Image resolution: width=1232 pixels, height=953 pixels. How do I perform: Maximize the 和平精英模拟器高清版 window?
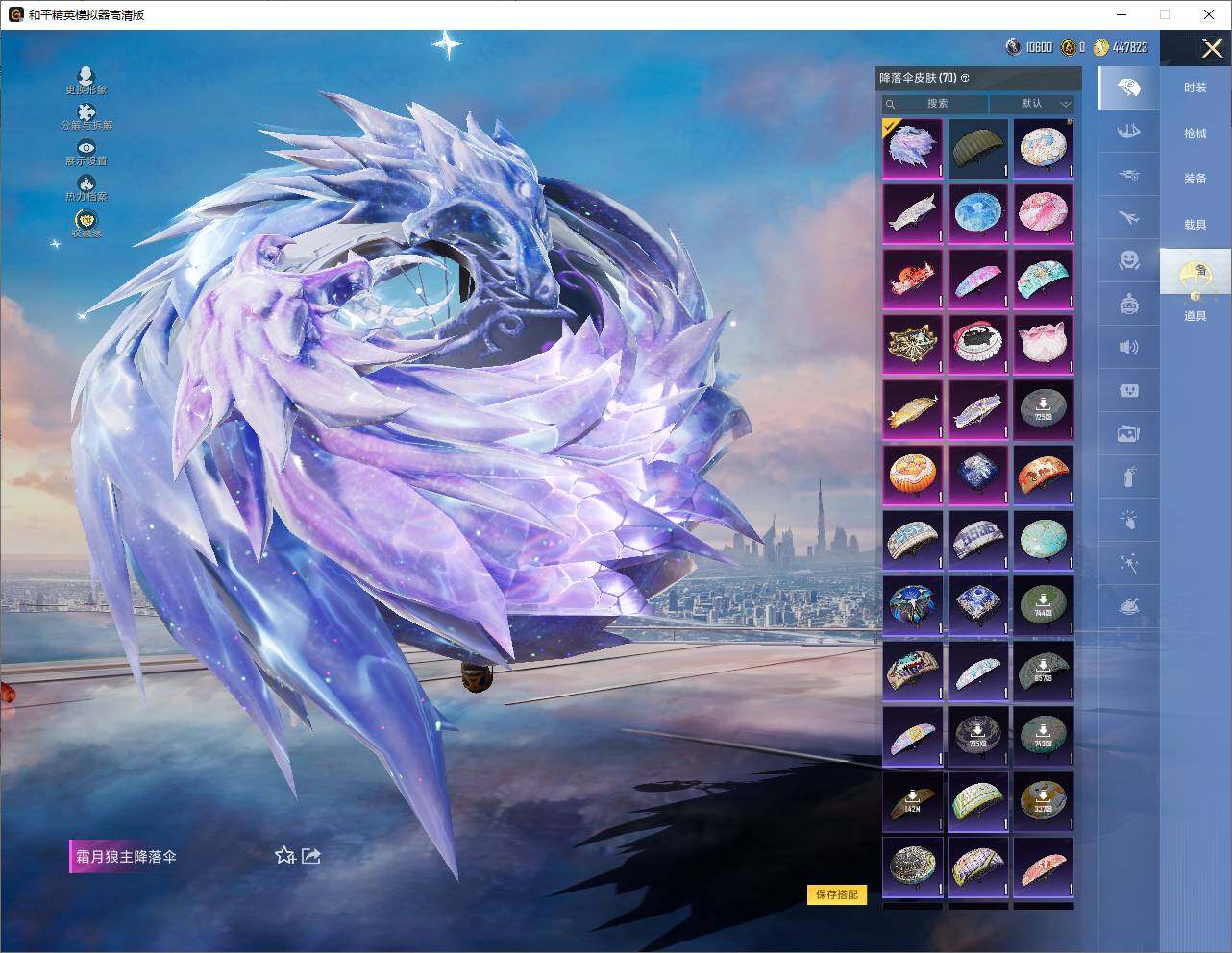(1165, 14)
